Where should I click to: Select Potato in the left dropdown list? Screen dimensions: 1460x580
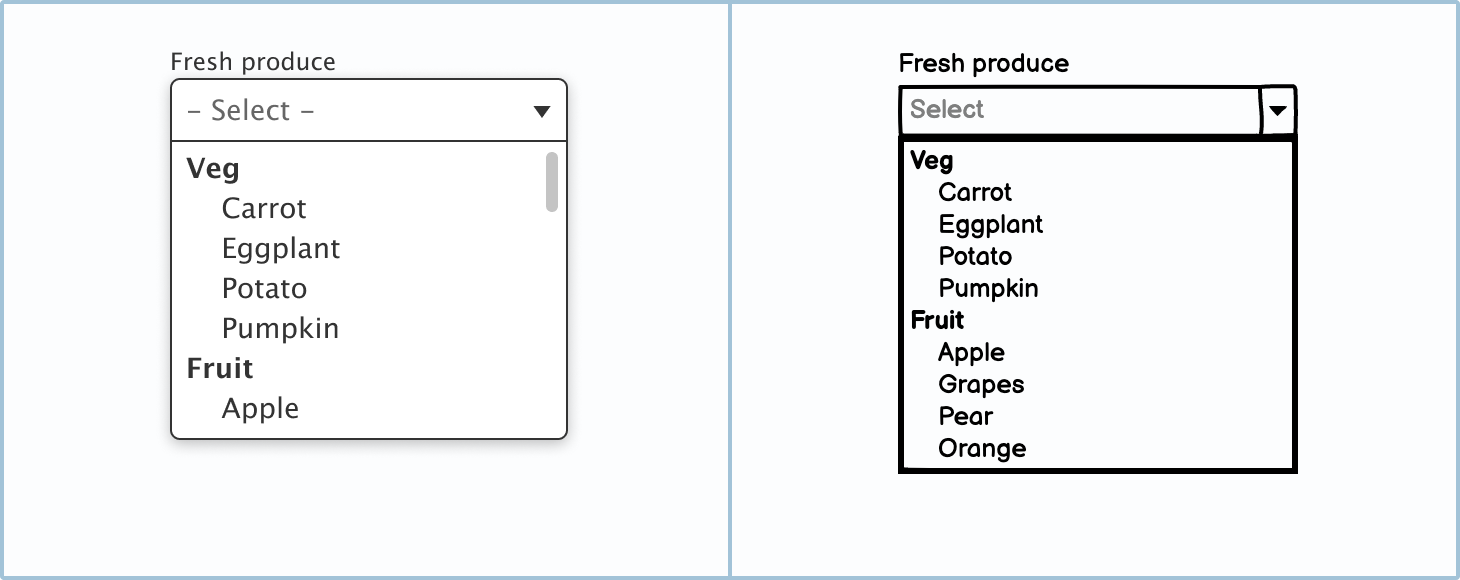click(263, 288)
